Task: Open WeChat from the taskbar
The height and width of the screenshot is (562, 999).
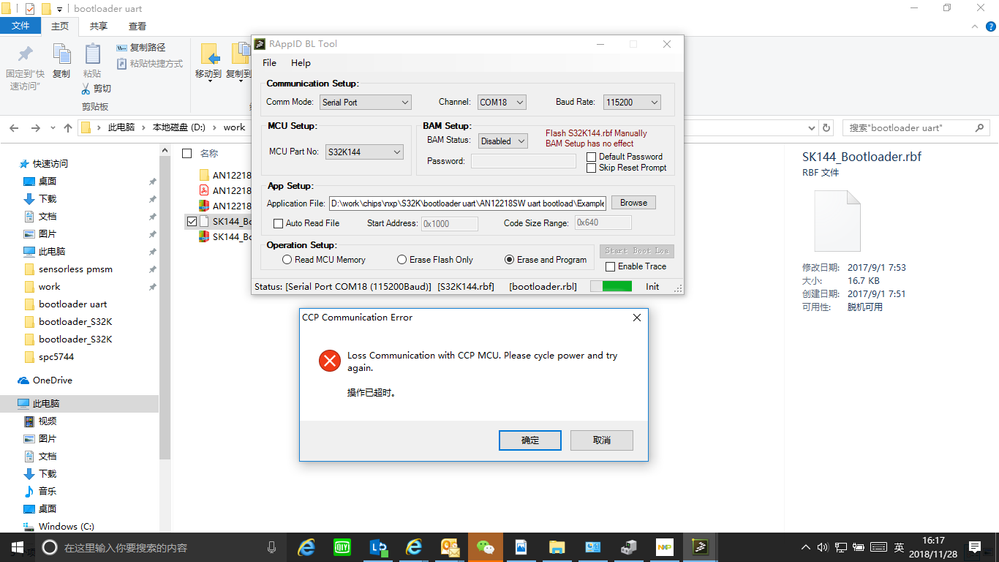Action: [x=485, y=547]
